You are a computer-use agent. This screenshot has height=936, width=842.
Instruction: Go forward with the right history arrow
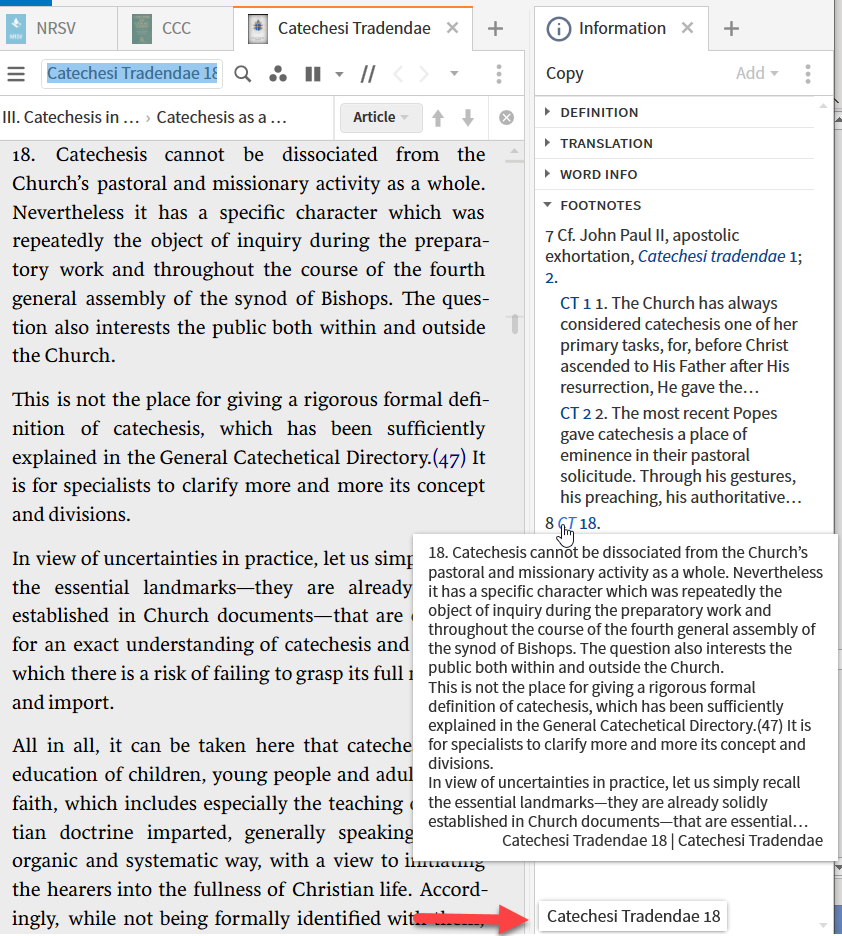coord(424,74)
